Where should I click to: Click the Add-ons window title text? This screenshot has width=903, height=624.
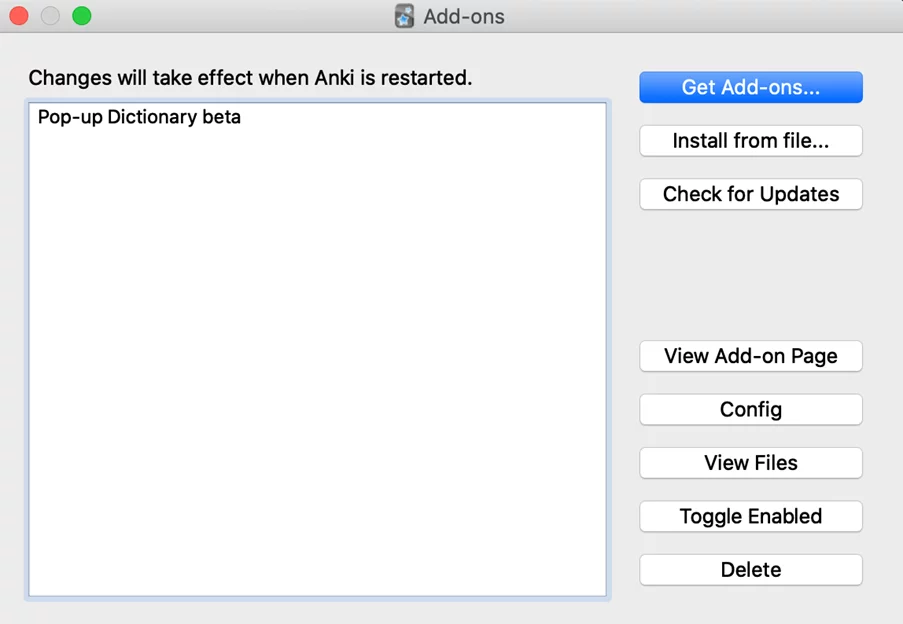coord(464,16)
